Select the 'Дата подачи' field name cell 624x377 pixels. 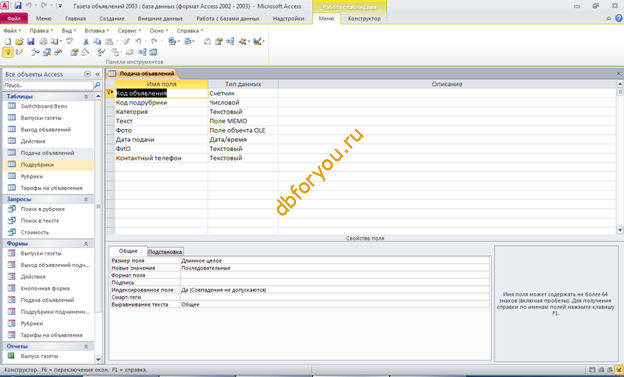[x=161, y=139]
